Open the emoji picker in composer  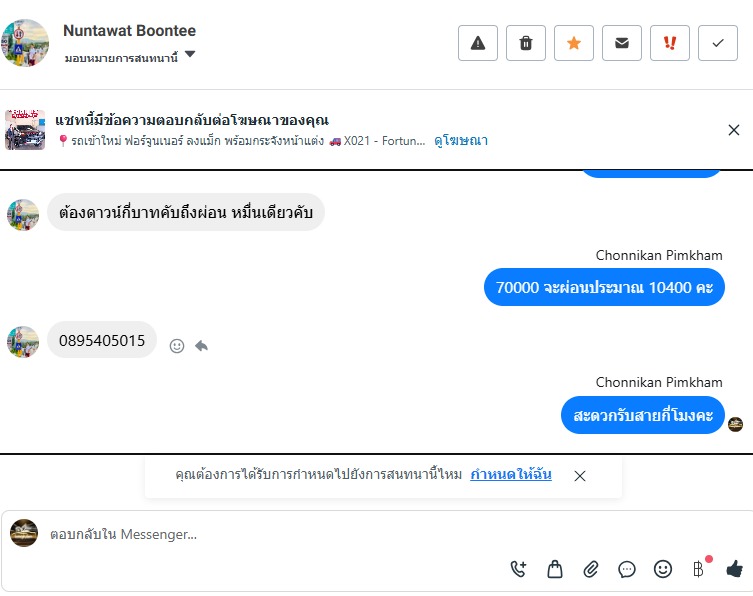coord(663,569)
